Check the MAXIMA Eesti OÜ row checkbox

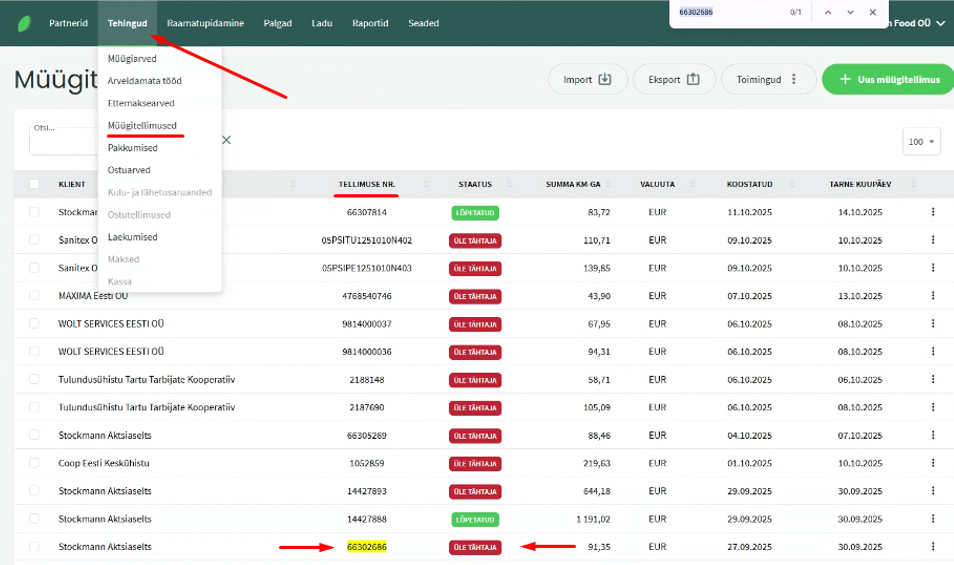coord(35,296)
